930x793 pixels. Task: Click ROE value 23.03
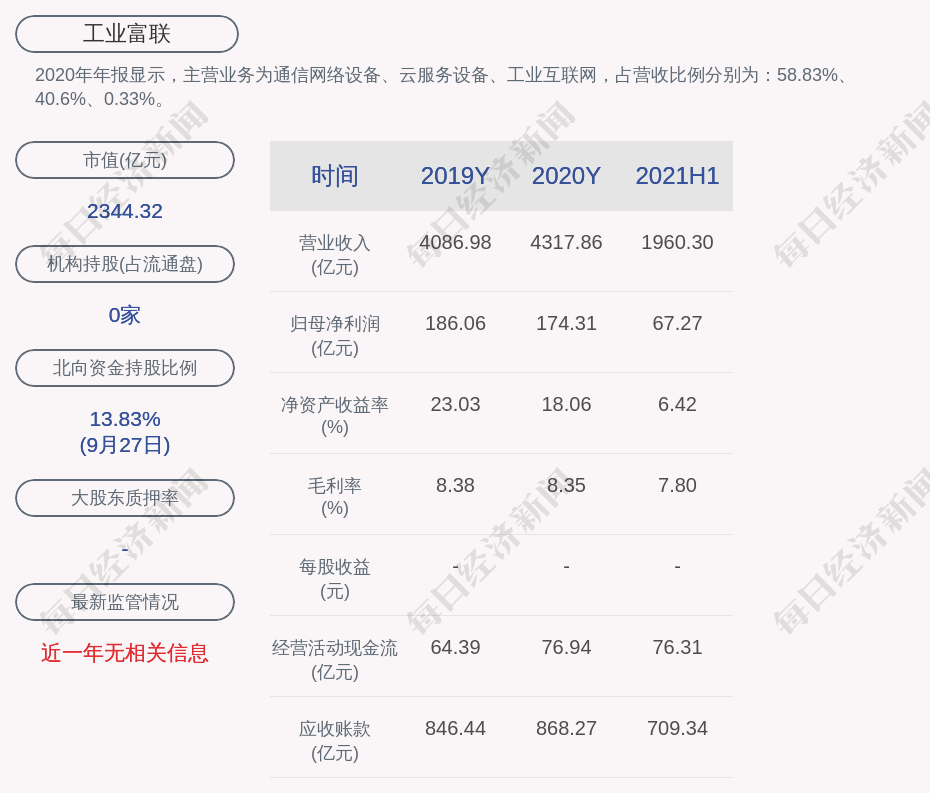[x=456, y=405]
